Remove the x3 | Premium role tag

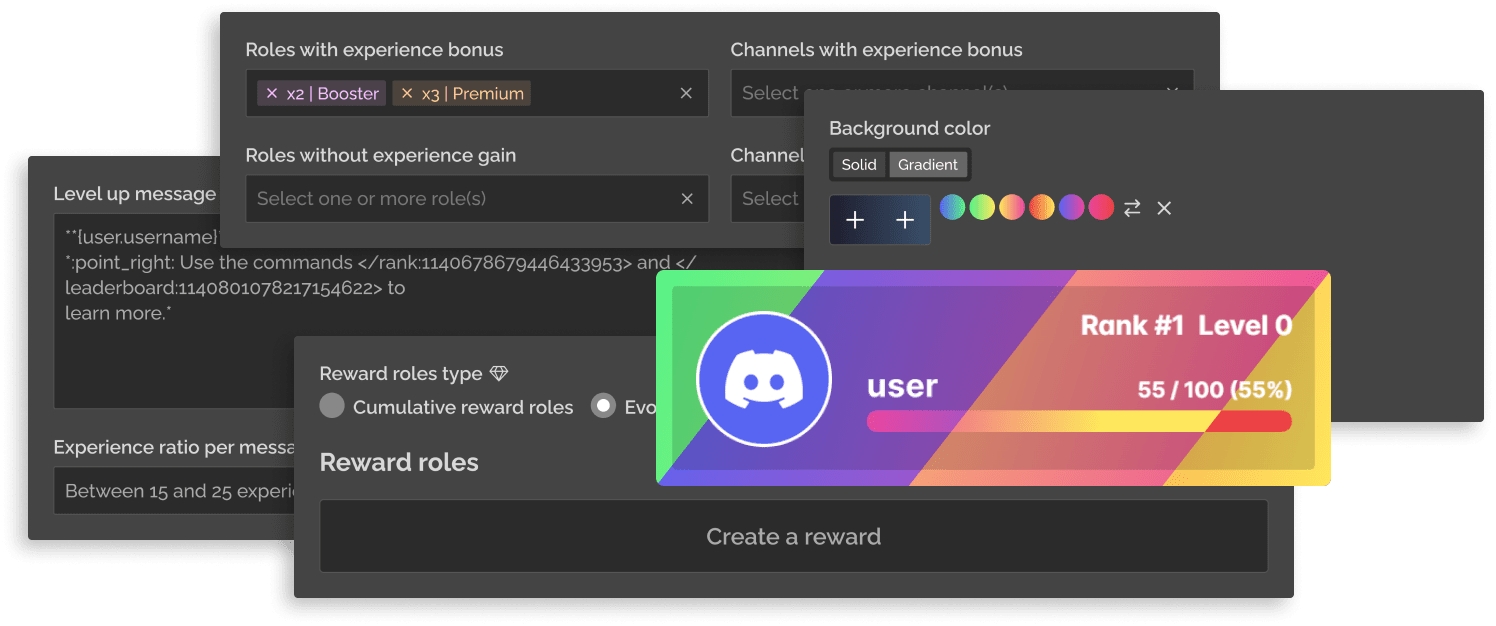point(407,94)
